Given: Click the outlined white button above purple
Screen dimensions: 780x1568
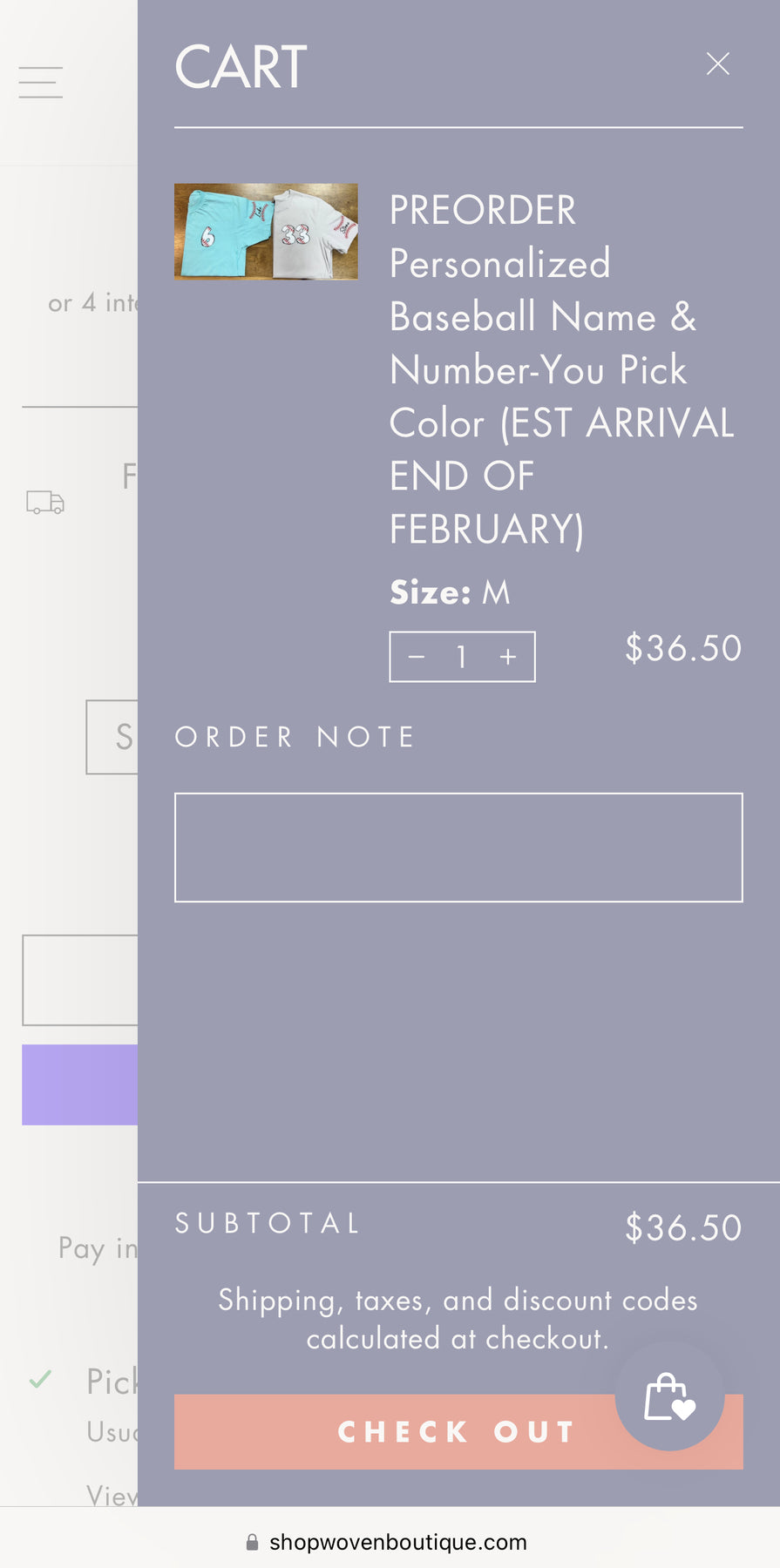Looking at the screenshot, I should tap(80, 980).
